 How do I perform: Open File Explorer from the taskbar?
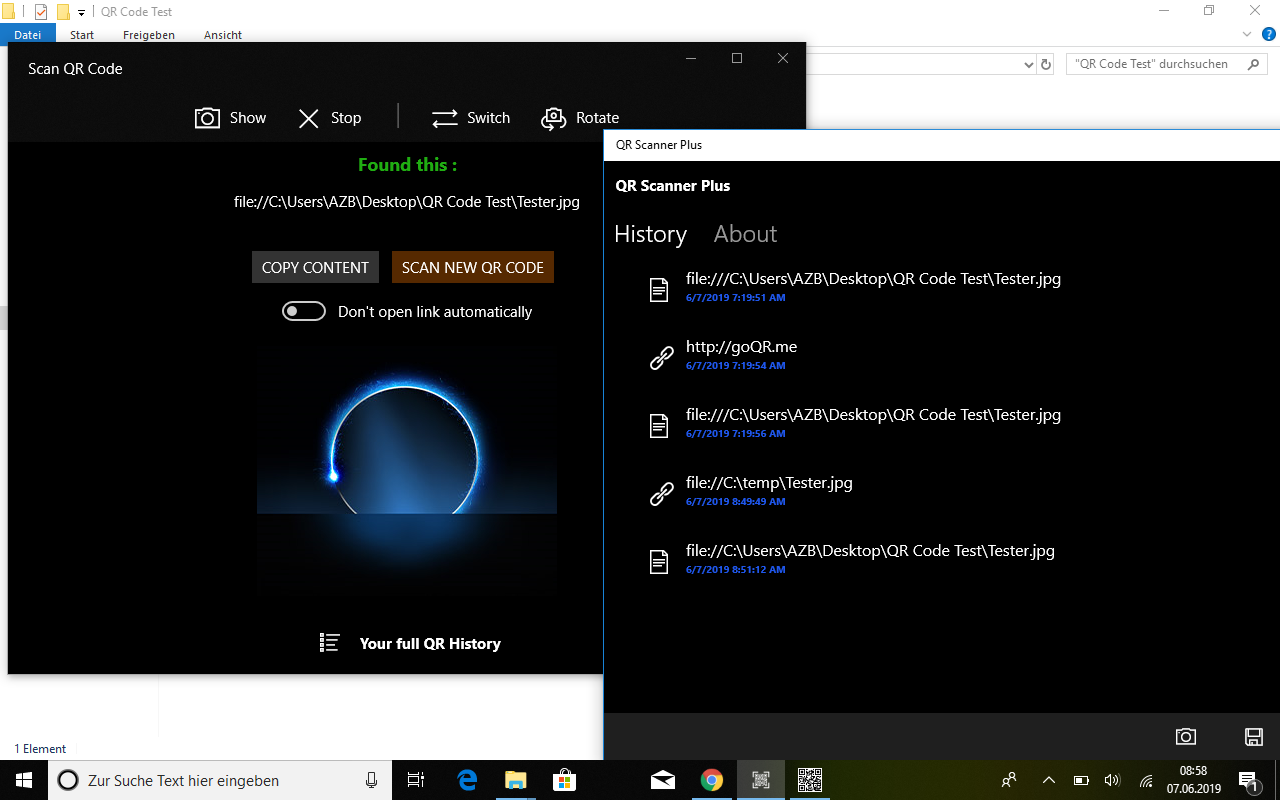pyautogui.click(x=516, y=780)
